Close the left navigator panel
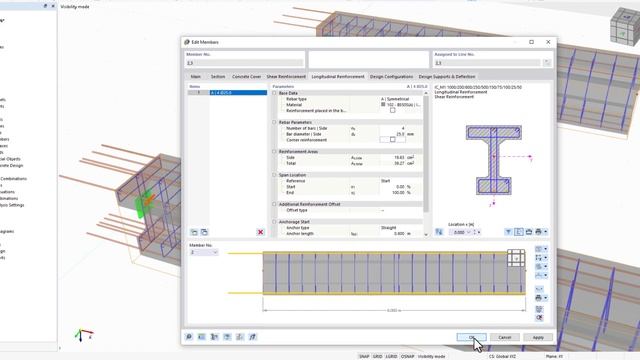The image size is (640, 360). point(53,6)
